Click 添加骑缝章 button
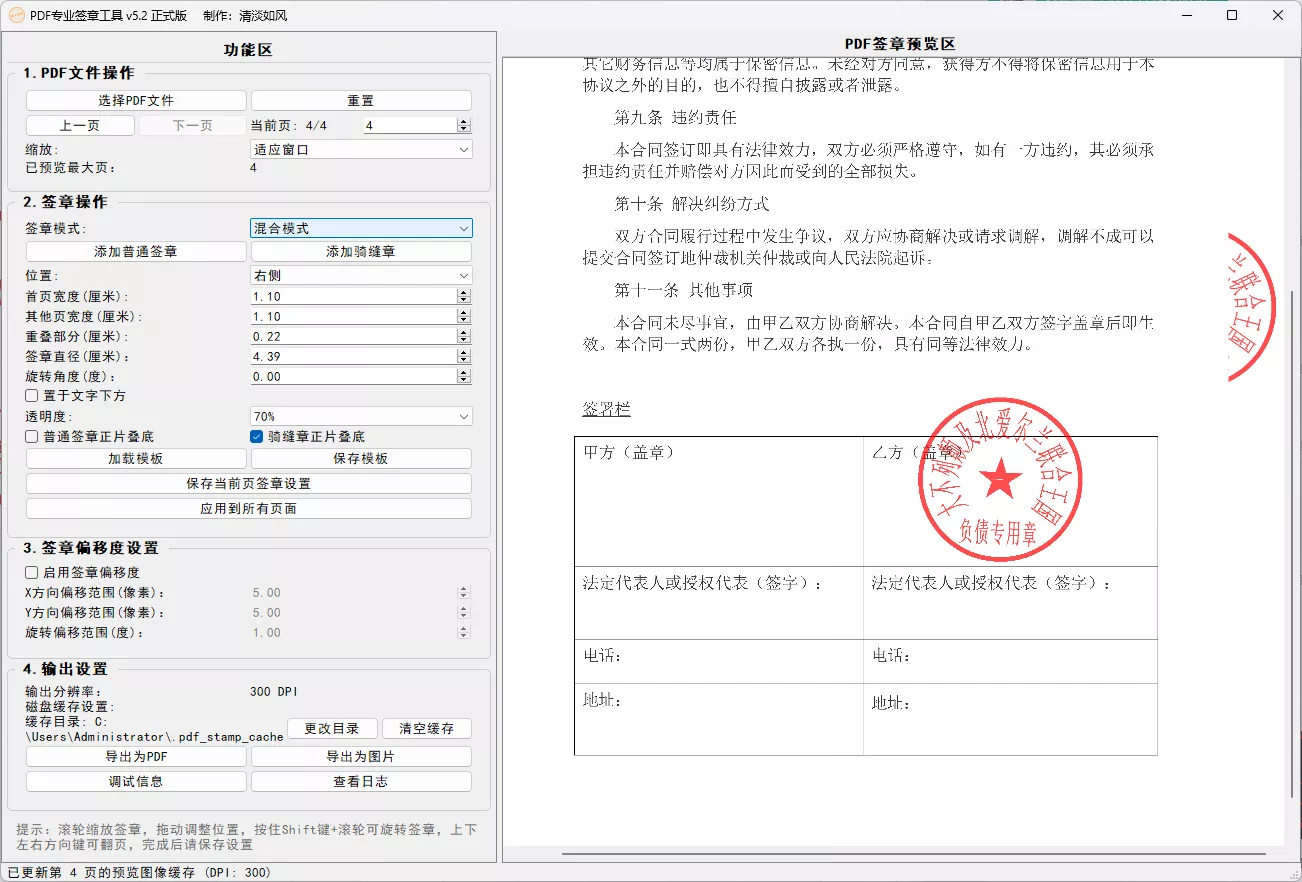1302x882 pixels. pos(361,252)
